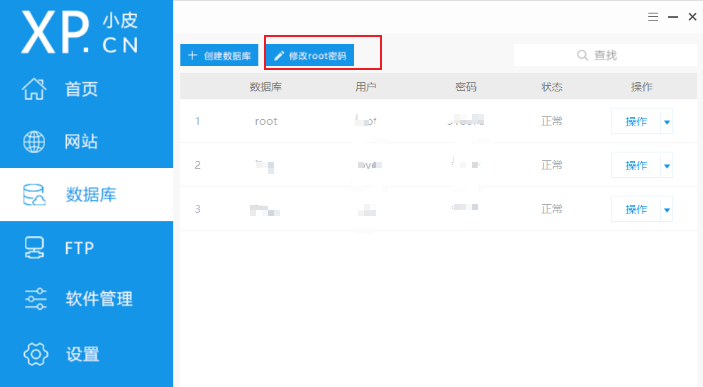Image resolution: width=703 pixels, height=387 pixels.
Task: Expand the 操作 dropdown arrow in row 2
Action: (x=667, y=166)
